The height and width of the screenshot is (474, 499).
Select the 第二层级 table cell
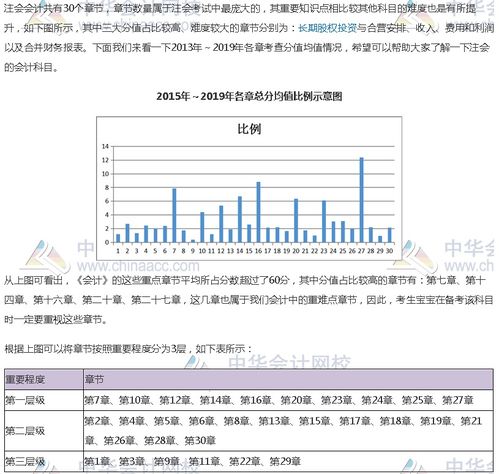tap(44, 431)
